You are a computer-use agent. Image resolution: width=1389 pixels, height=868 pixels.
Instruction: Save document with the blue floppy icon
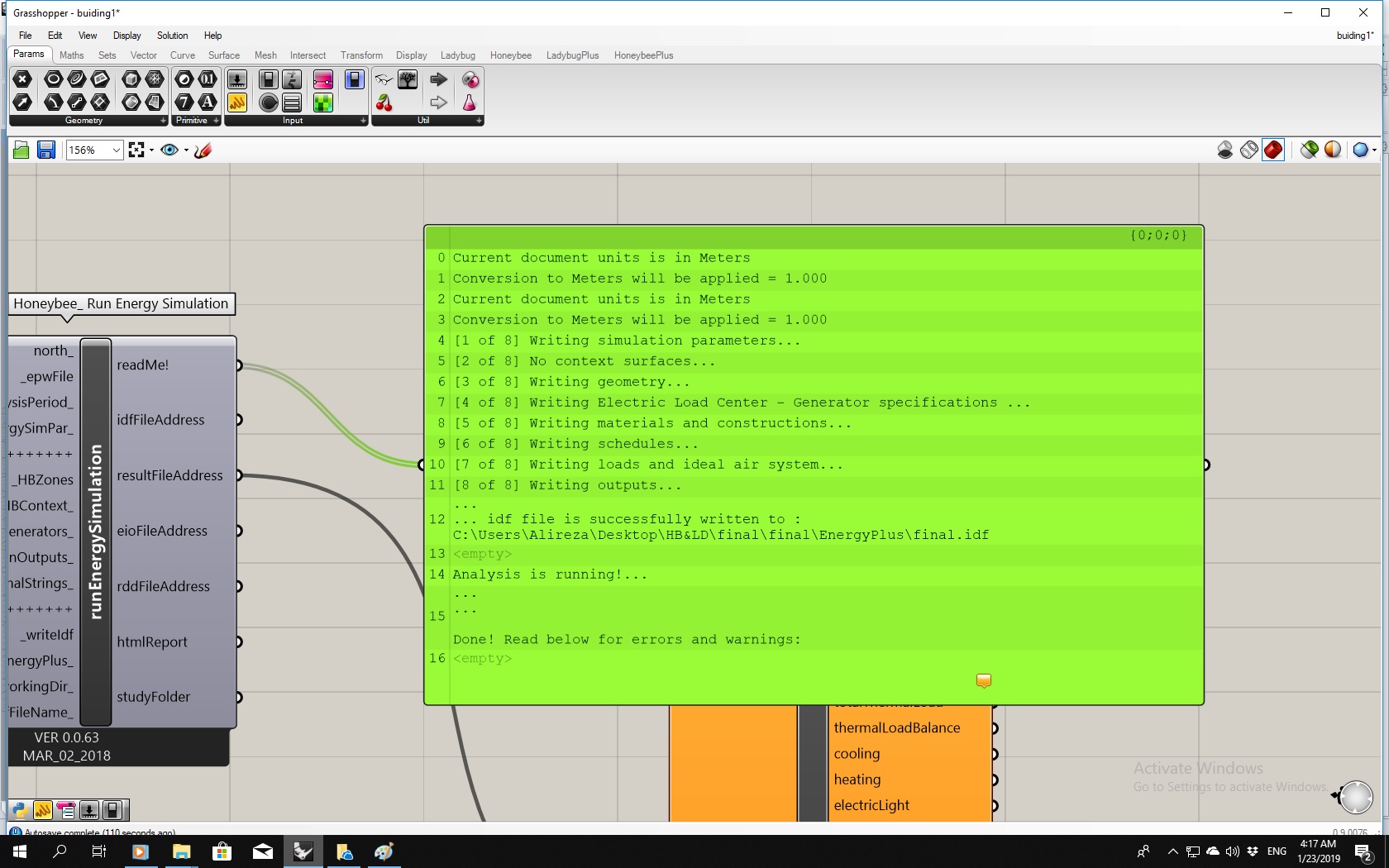pos(46,150)
